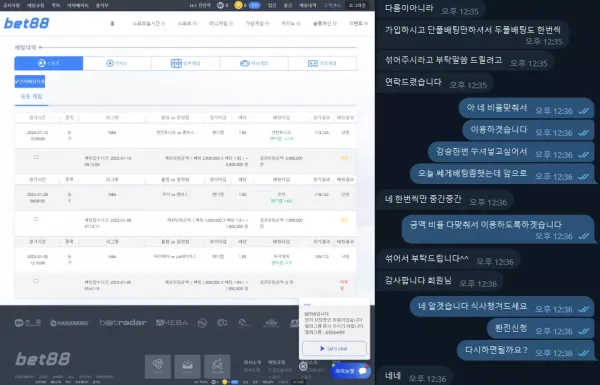The width and height of the screenshot is (600, 385).
Task: Select the soccer ball 스포츠 tab
Action: pos(49,63)
